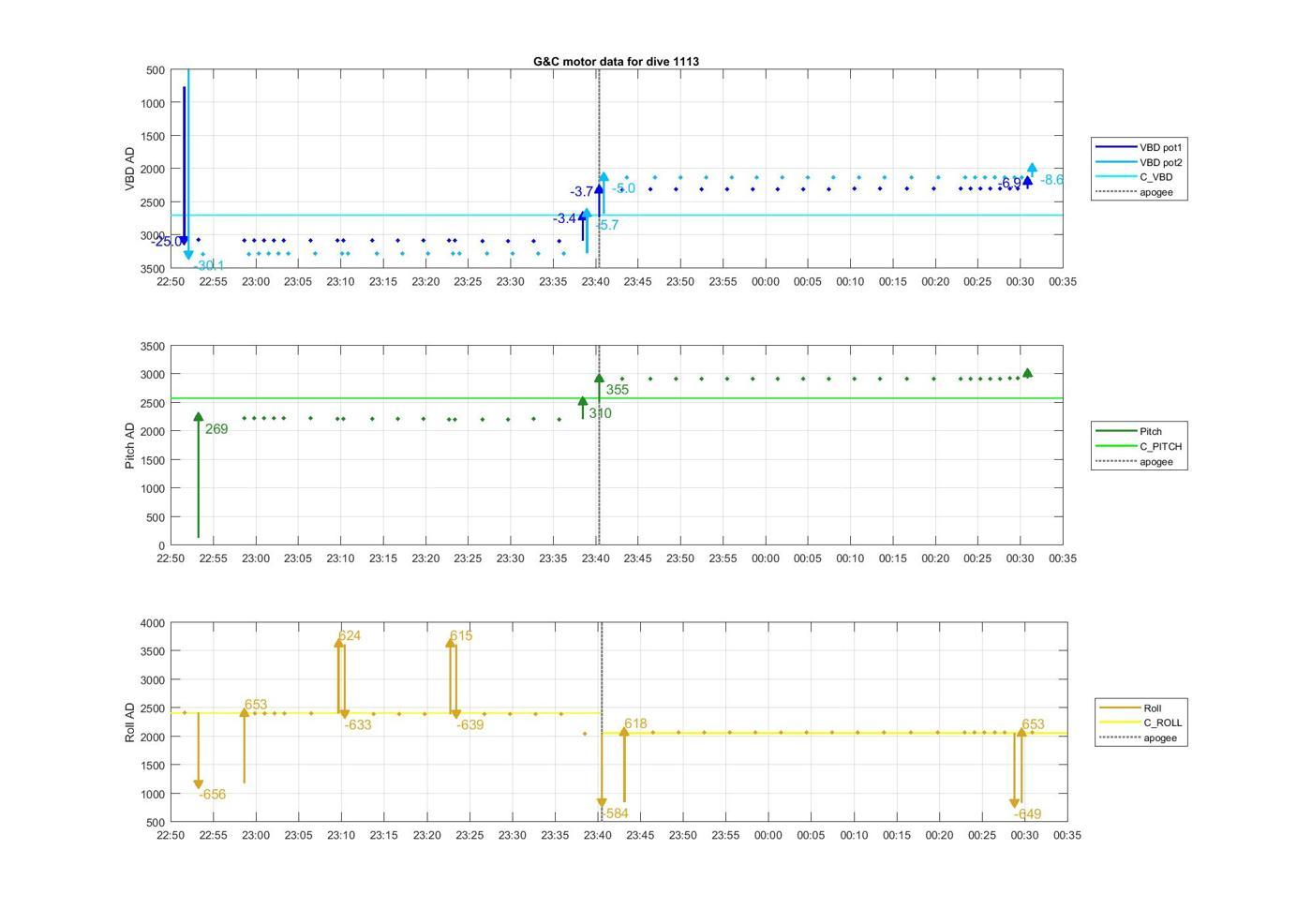Click the yellow line sample beside 'C_ROLL'
This screenshot has width=1312, height=924.
coord(1120,723)
